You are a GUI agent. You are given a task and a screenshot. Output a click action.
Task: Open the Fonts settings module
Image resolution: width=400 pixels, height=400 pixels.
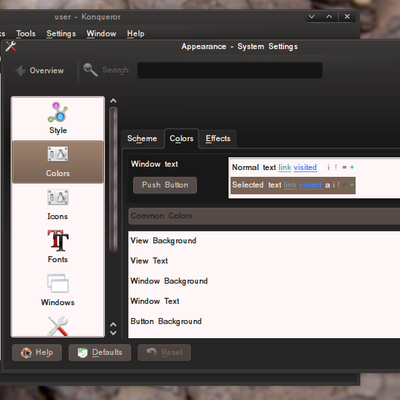point(58,247)
